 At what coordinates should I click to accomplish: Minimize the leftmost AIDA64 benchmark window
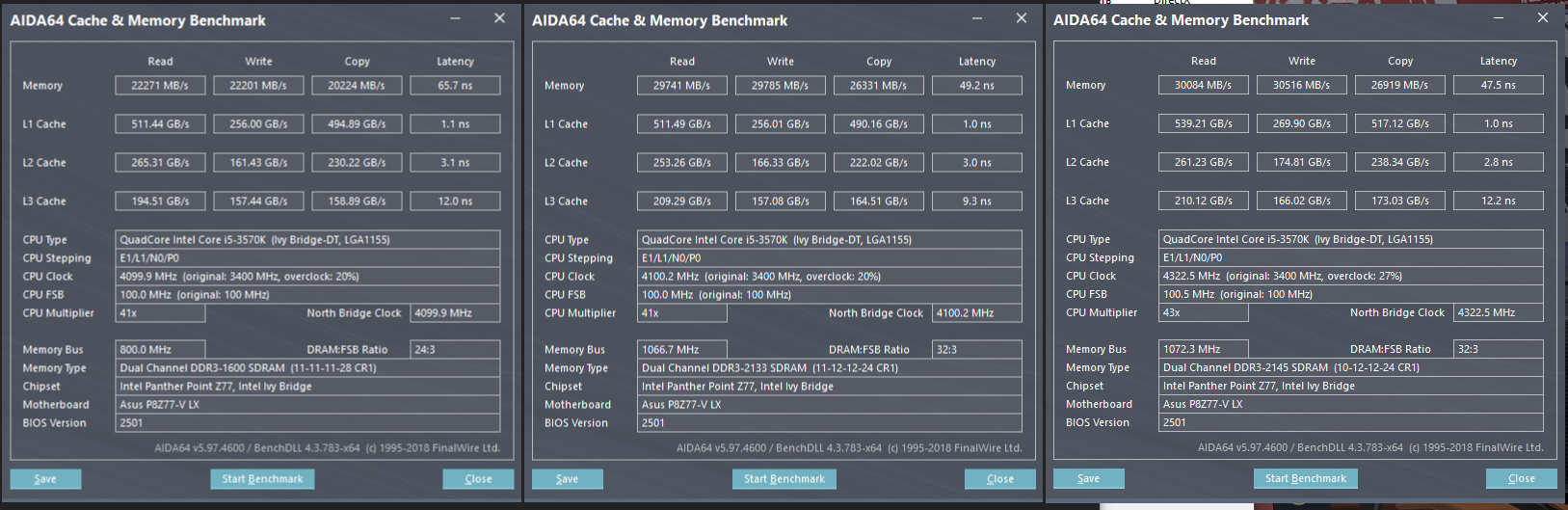coord(457,18)
